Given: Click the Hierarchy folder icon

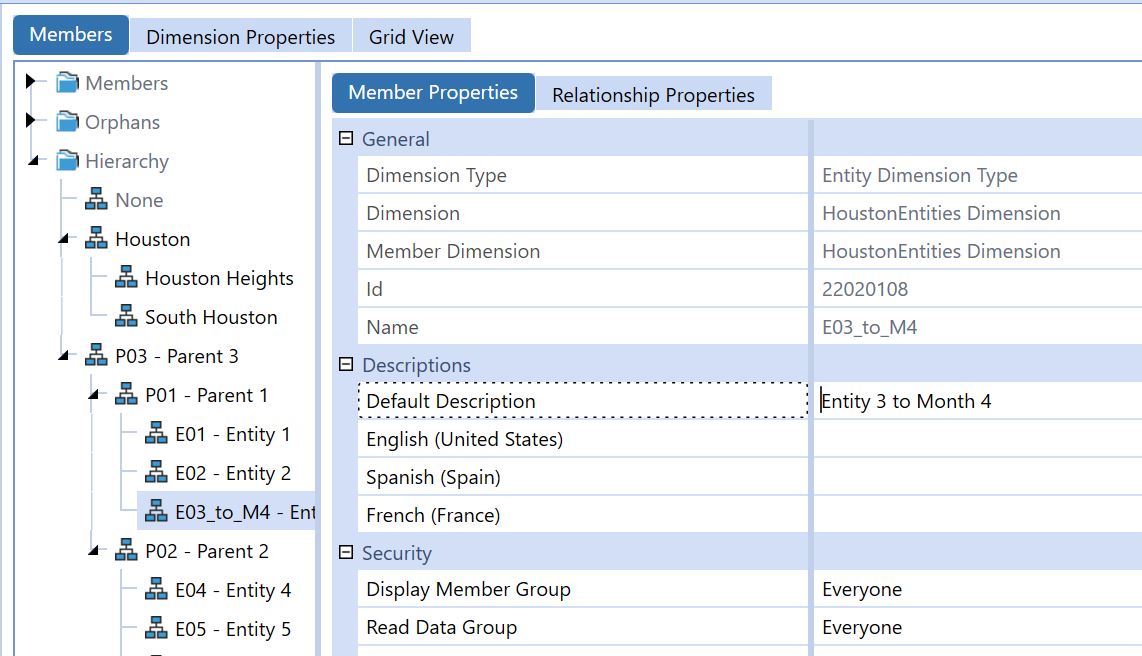Looking at the screenshot, I should [x=67, y=161].
